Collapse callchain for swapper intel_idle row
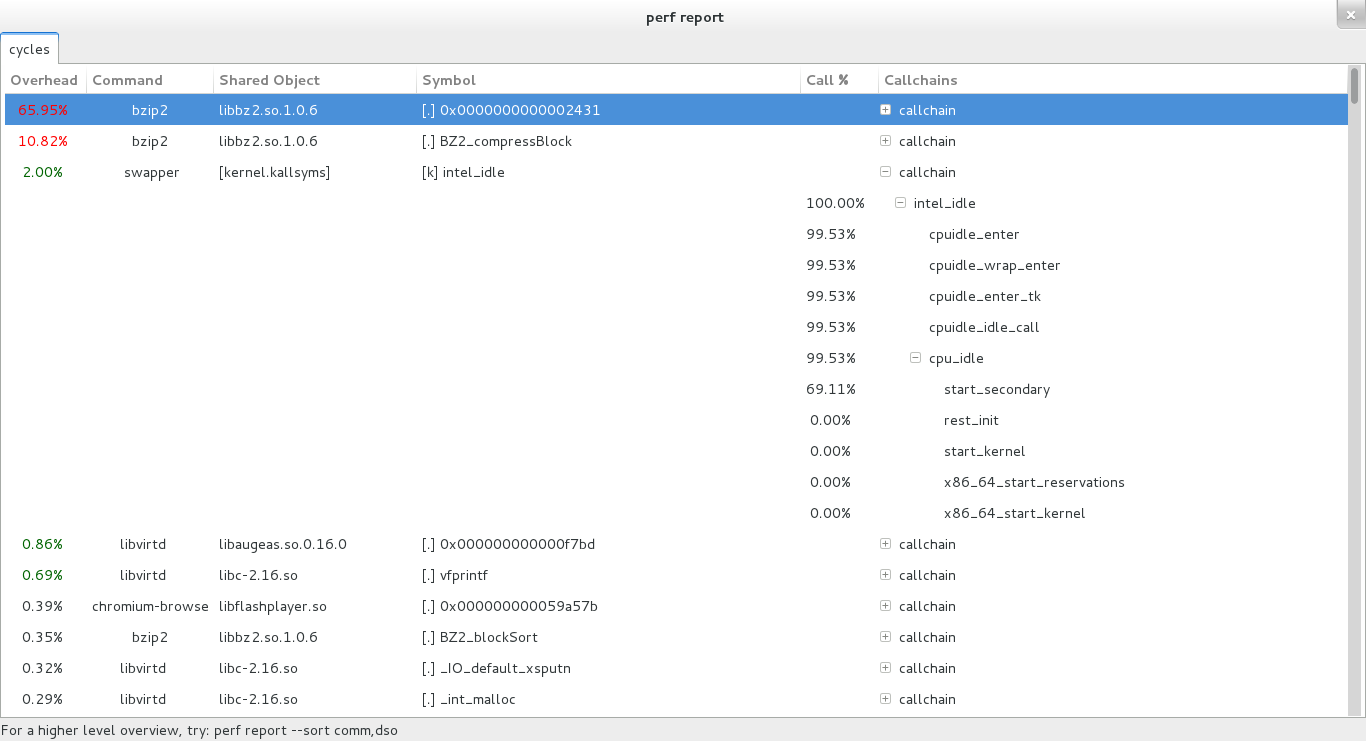Image resolution: width=1366 pixels, height=741 pixels. click(885, 172)
